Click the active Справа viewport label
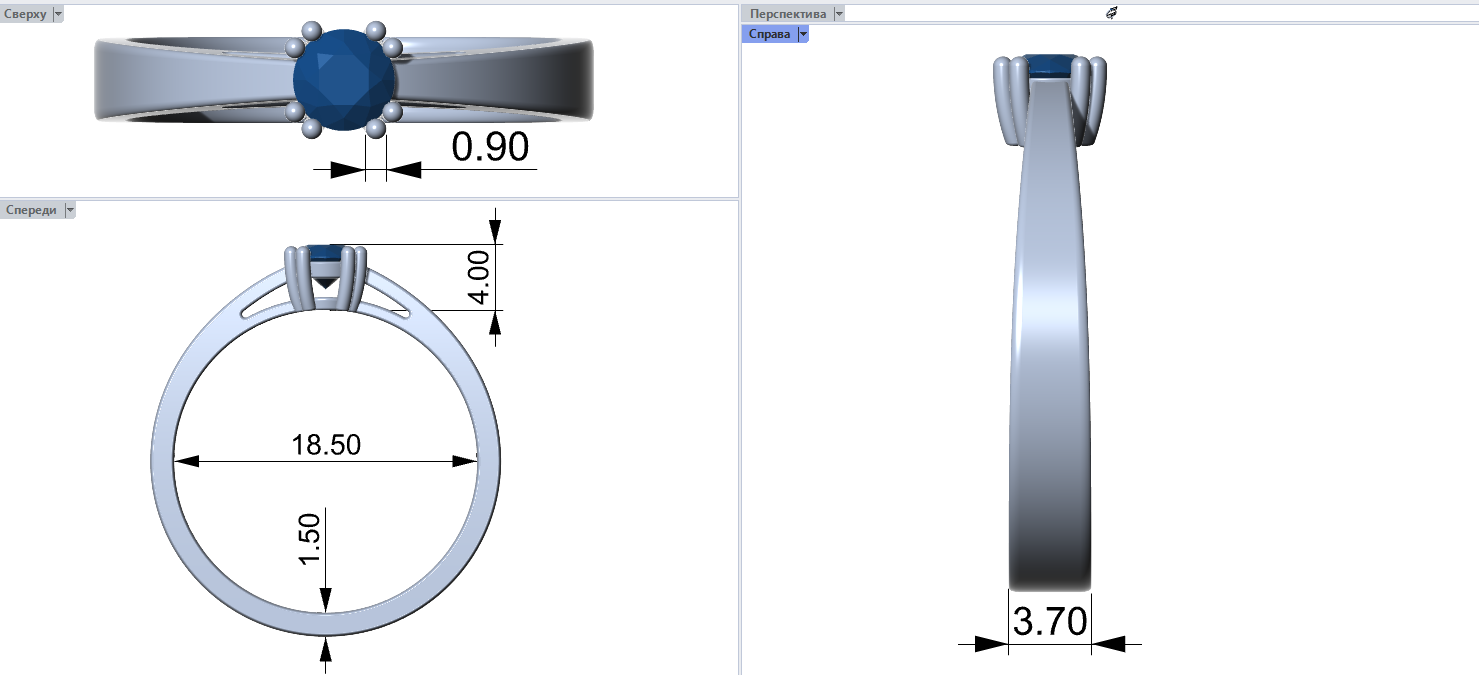 769,34
